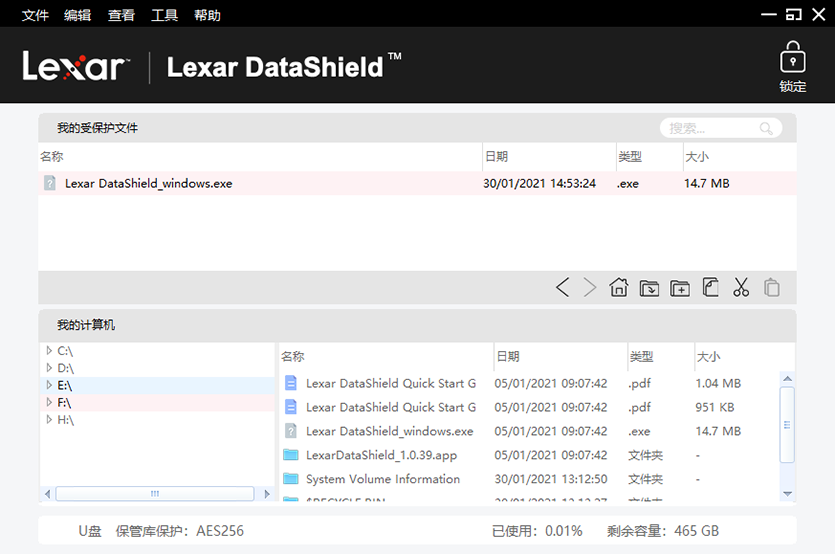The image size is (835, 554).
Task: Click the back arrow navigation icon
Action: (562, 287)
